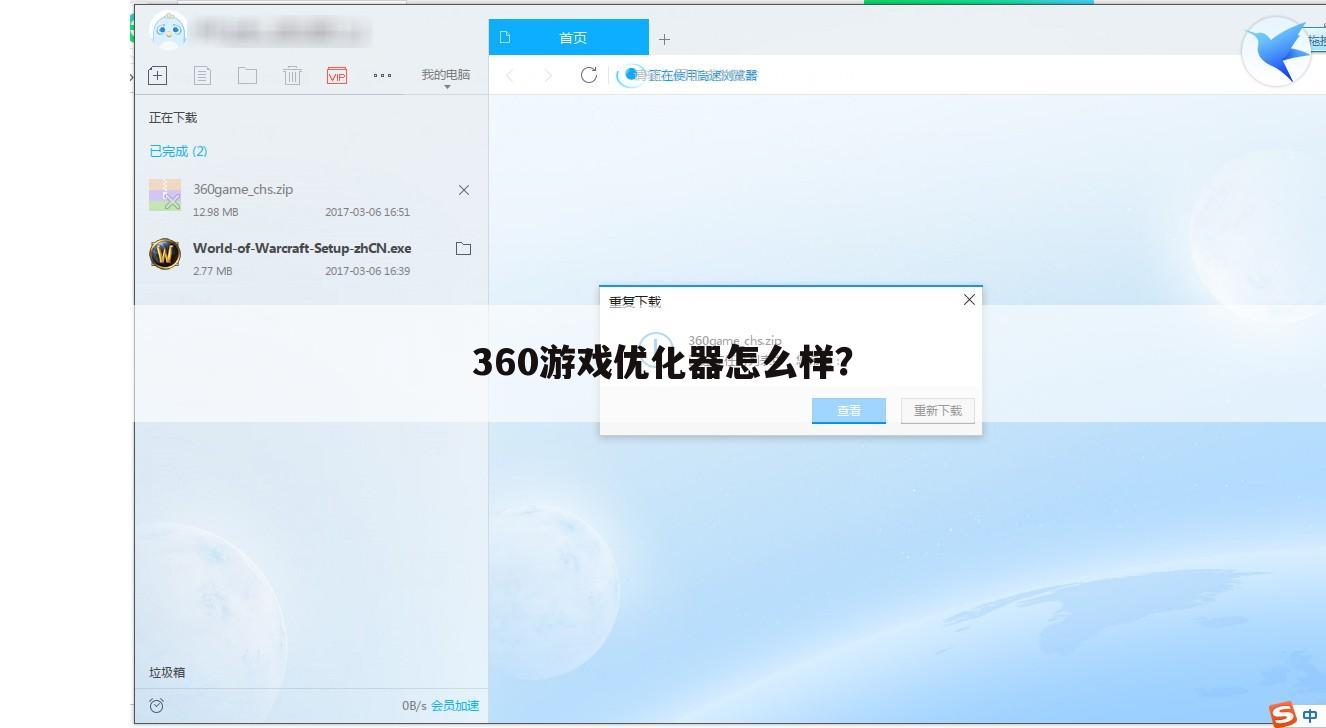
Task: Click the 会员加速 link
Action: [x=455, y=706]
